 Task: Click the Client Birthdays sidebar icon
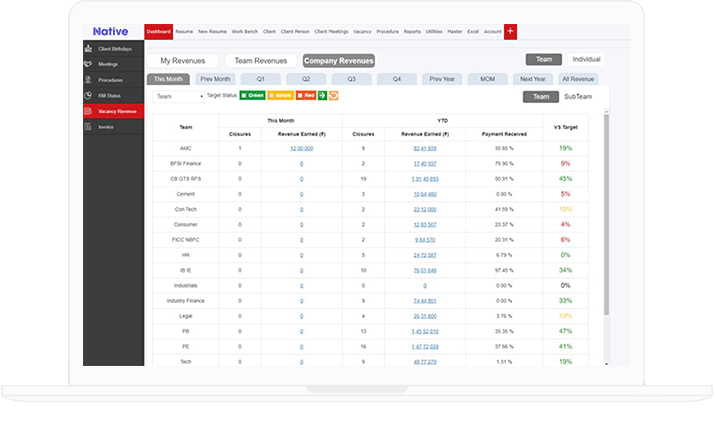coord(88,48)
